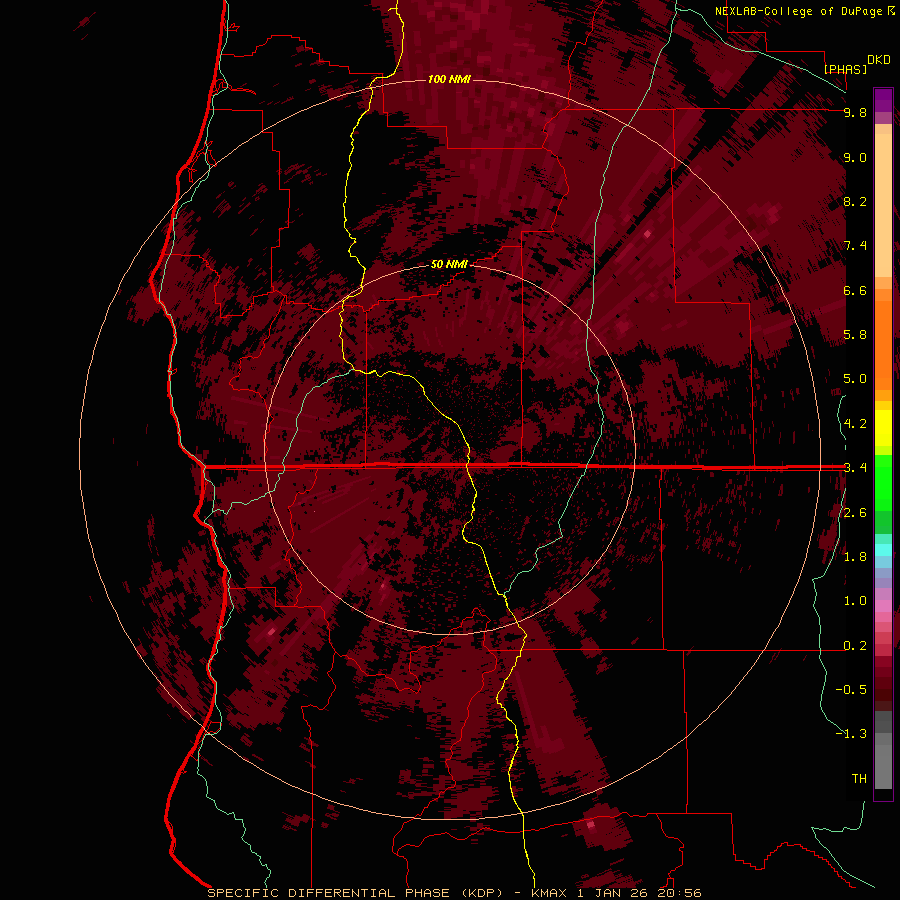
Task: Click the -0.5 legend value
Action: point(851,690)
